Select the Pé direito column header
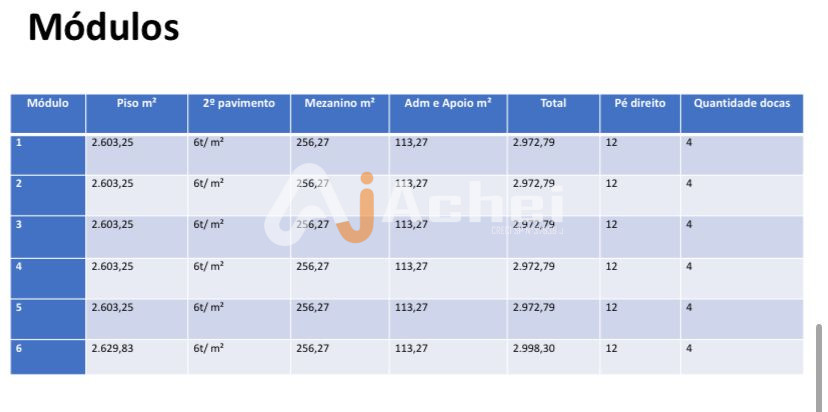 click(640, 103)
